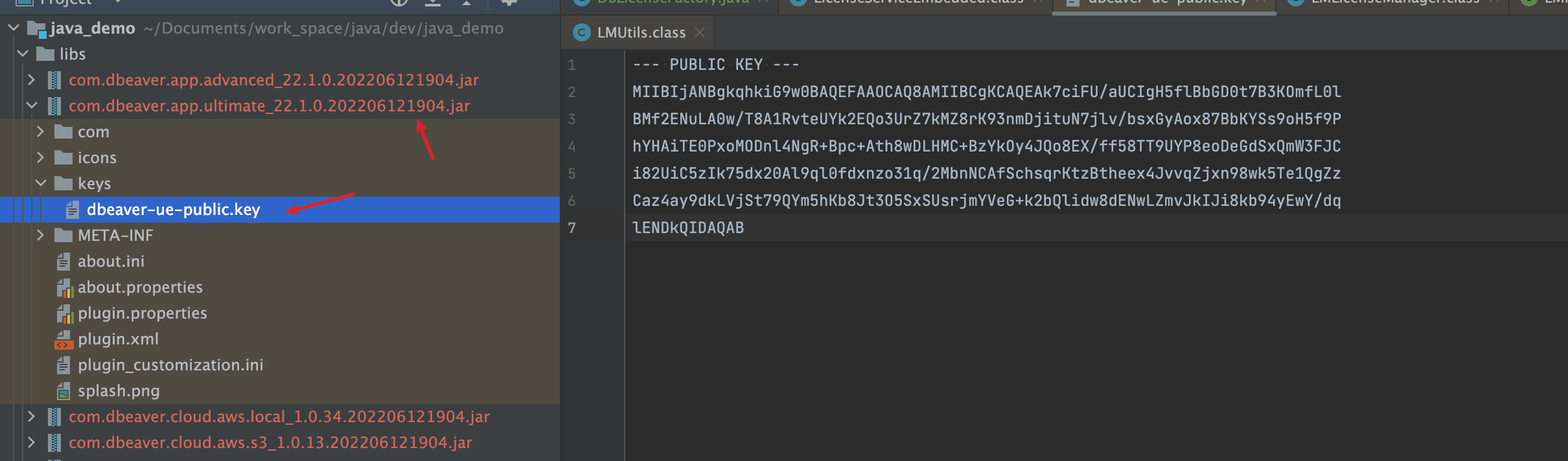Click the plugin_customization.ini file icon
Viewport: 1568px width, 461px height.
click(63, 365)
